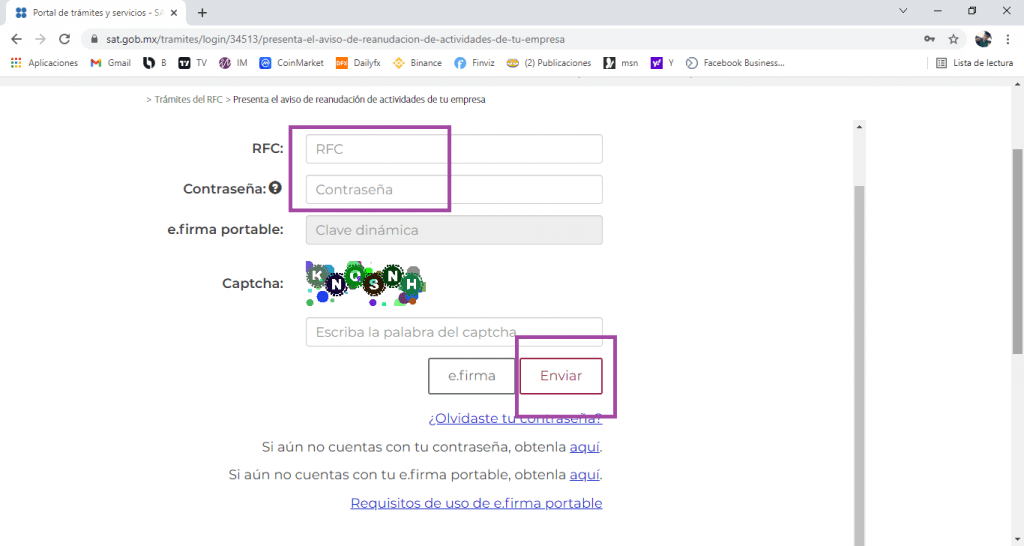
Task: Open Lista de lectura reading list
Action: coord(974,63)
